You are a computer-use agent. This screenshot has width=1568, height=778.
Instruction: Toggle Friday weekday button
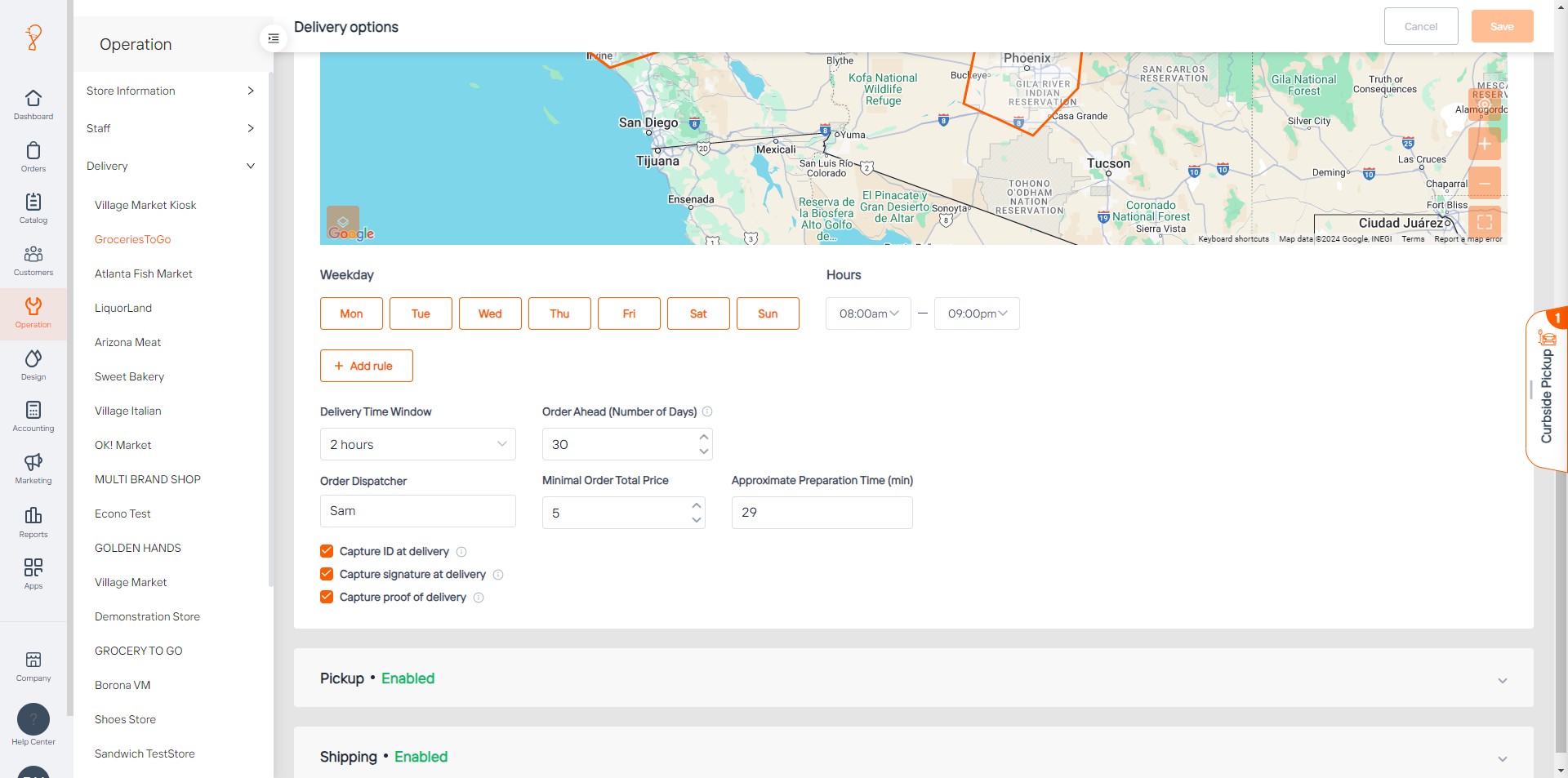629,313
